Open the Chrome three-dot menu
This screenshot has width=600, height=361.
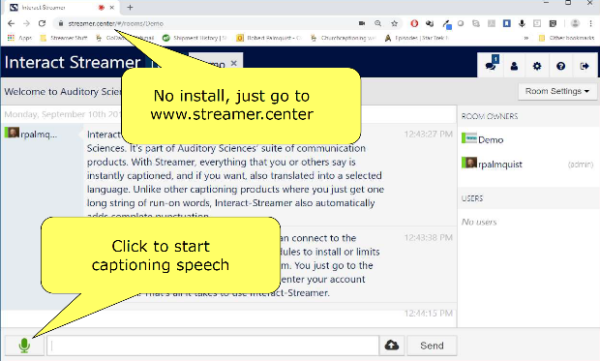[x=591, y=23]
